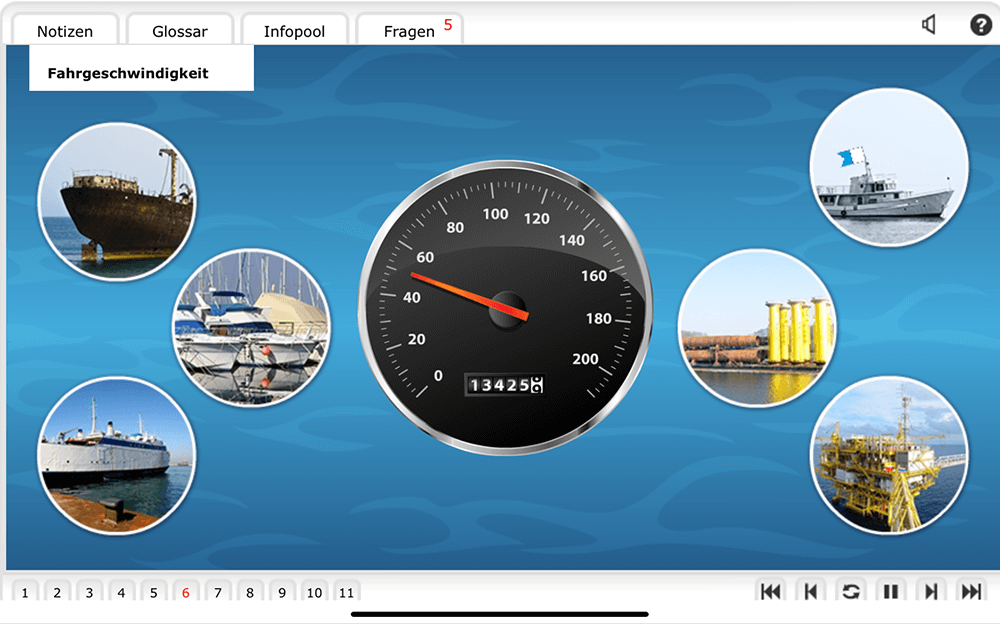Open help via the question mark icon
1000x624 pixels.
[x=981, y=25]
